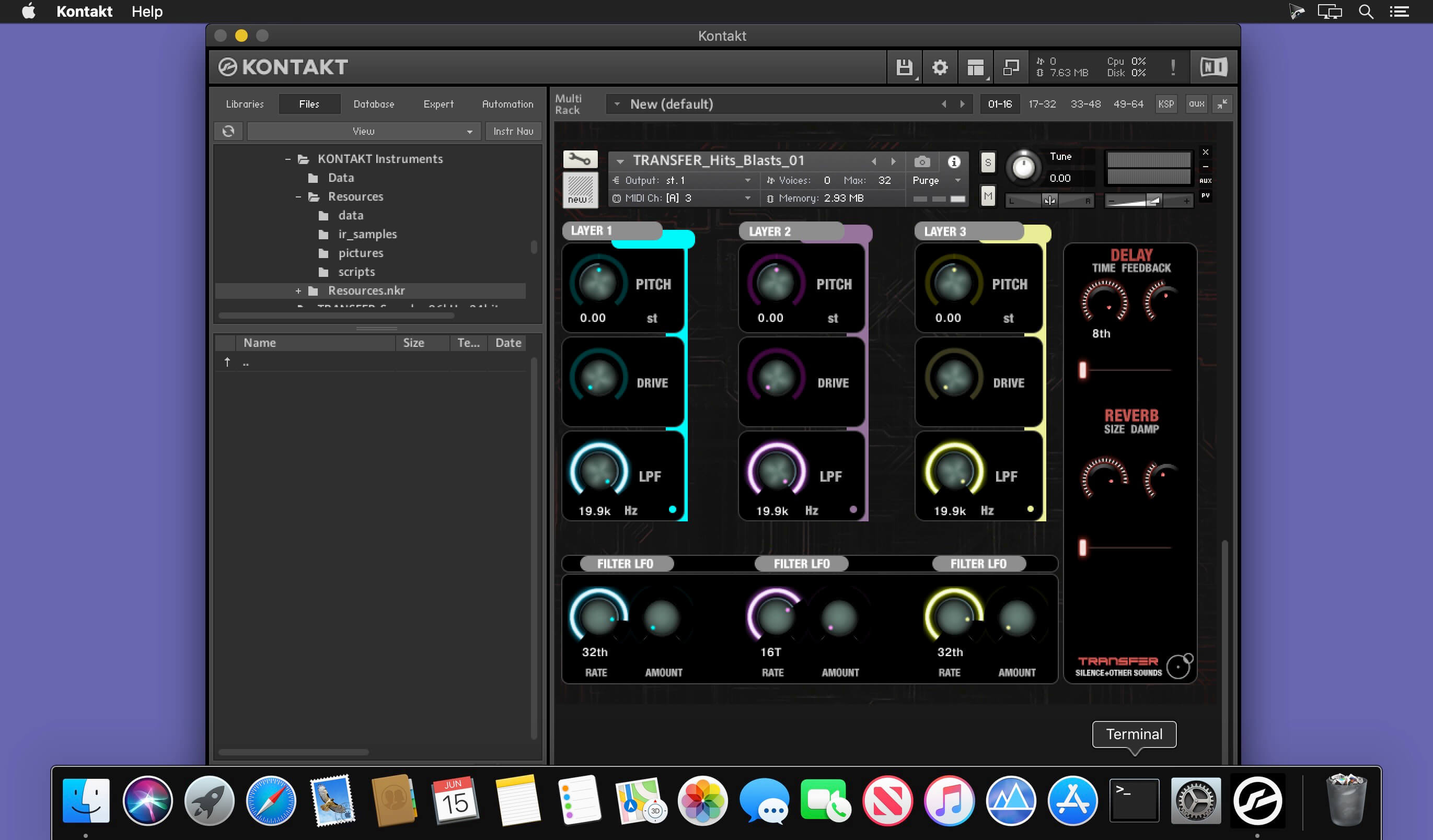Toggle the instrument PV button

1206,195
